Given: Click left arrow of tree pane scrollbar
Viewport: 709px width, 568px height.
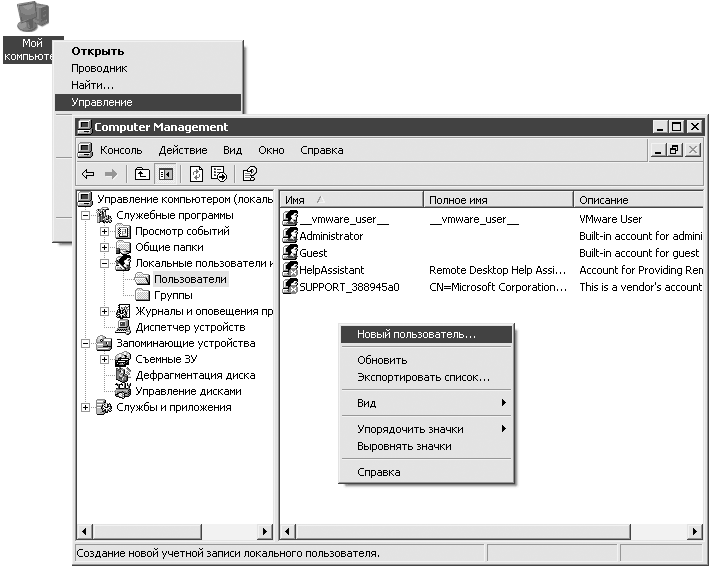Looking at the screenshot, I should (x=85, y=531).
